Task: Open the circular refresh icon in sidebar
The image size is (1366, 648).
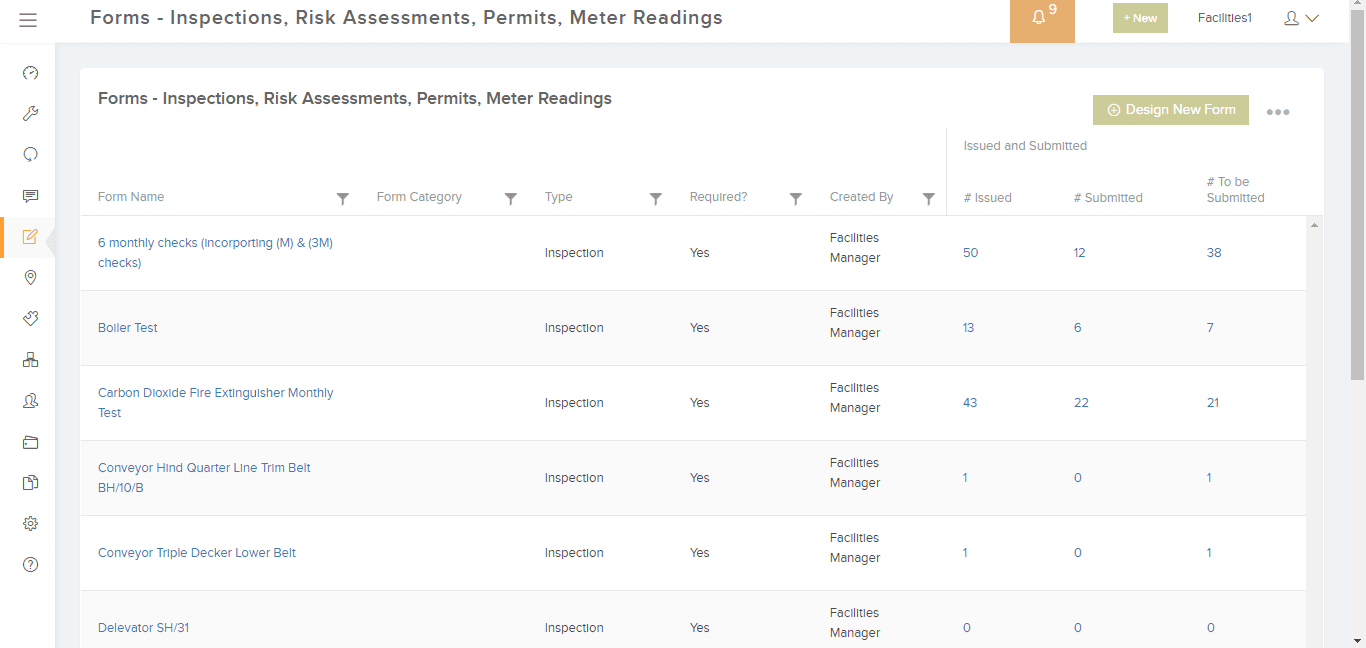Action: coord(30,154)
